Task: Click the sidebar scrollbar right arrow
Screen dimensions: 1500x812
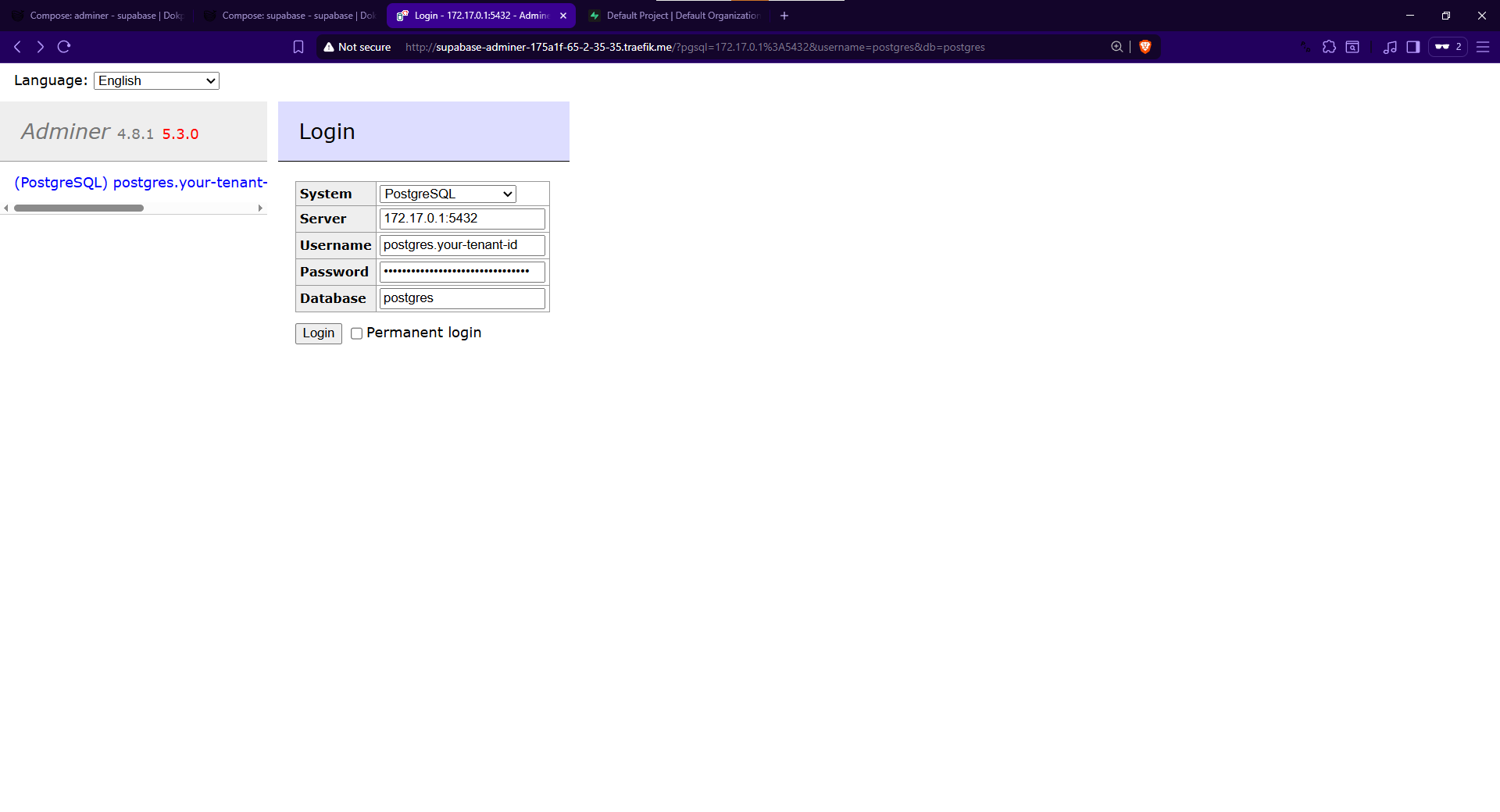Action: (260, 208)
